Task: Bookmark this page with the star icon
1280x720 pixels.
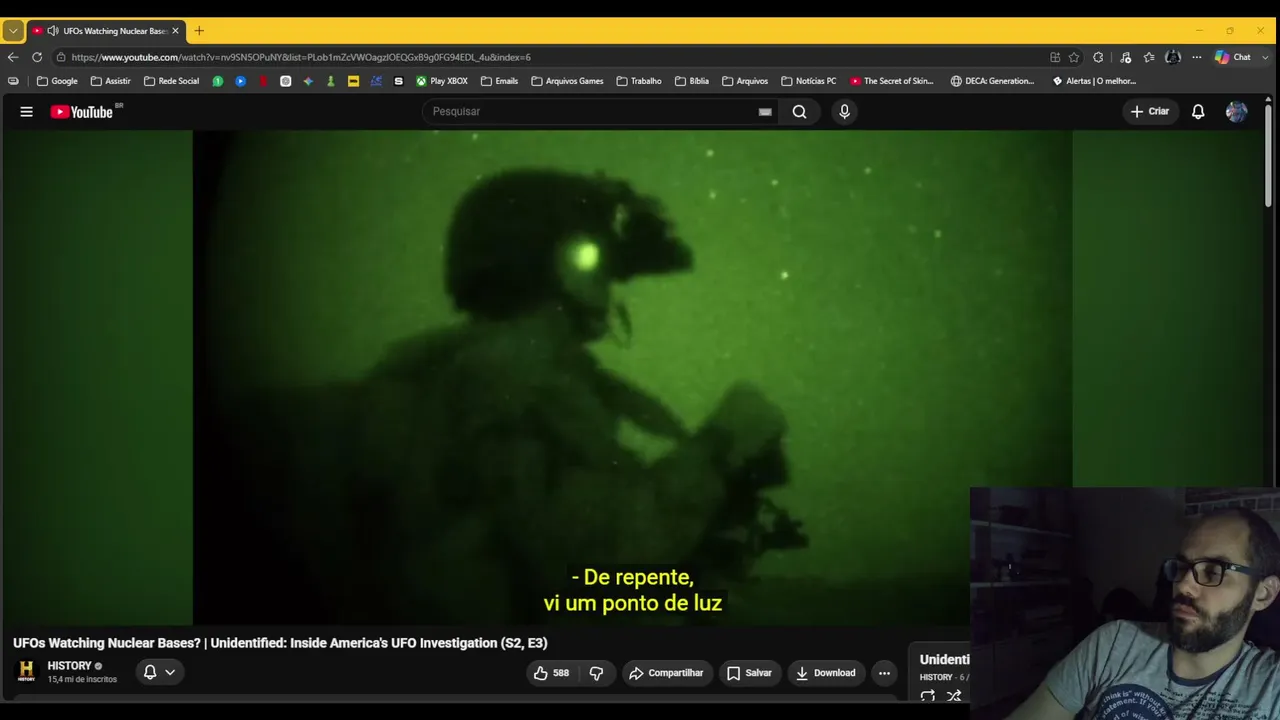Action: click(x=1074, y=57)
